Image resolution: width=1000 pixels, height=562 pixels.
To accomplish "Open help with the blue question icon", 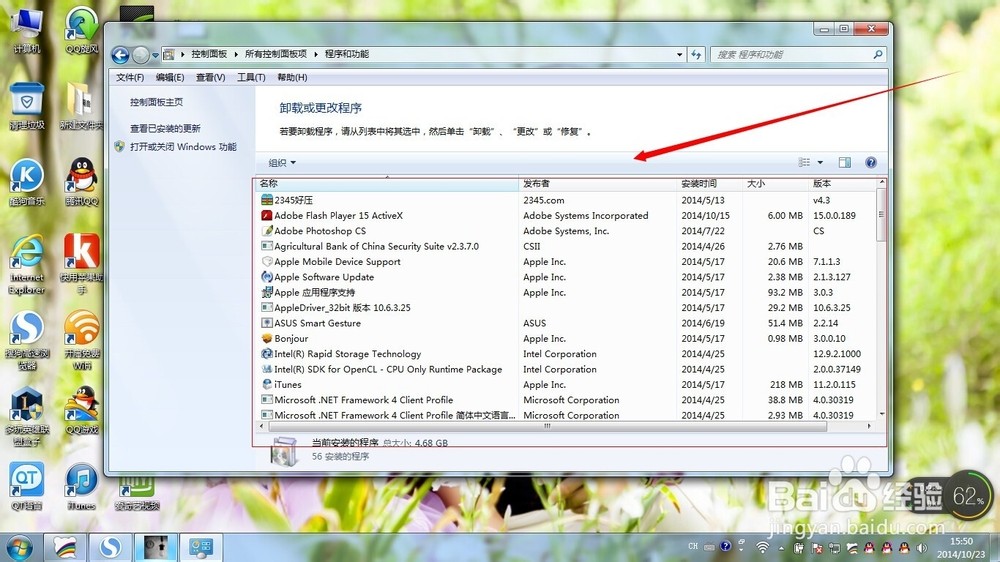I will coord(871,163).
